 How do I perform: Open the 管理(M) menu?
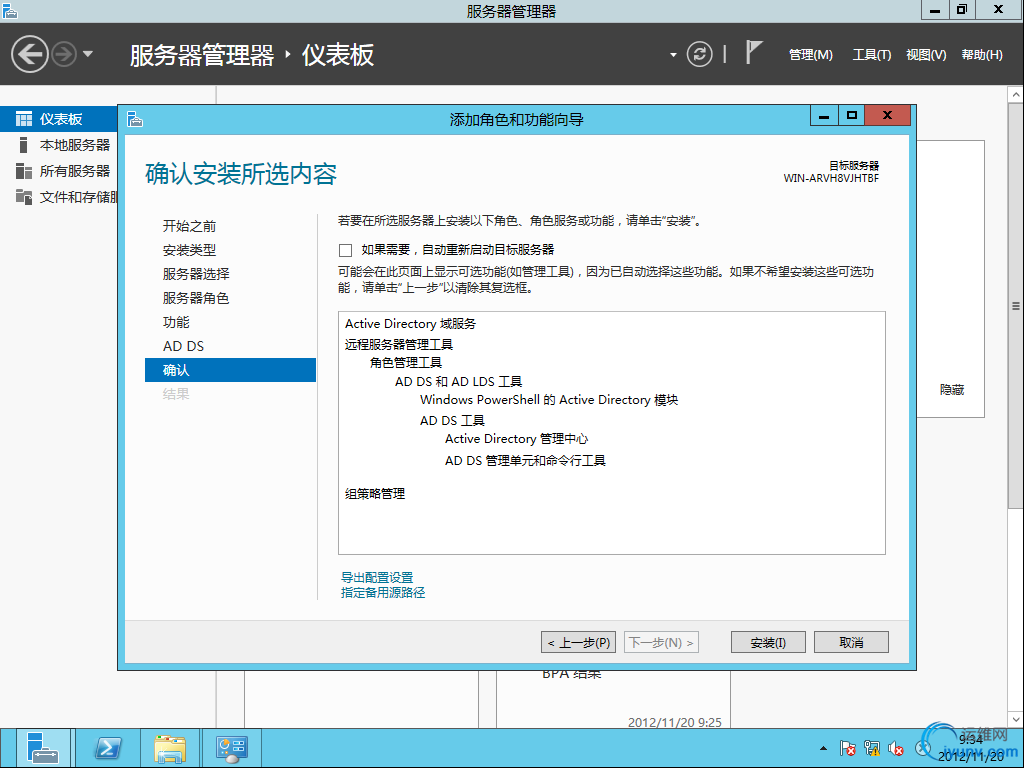click(x=810, y=55)
